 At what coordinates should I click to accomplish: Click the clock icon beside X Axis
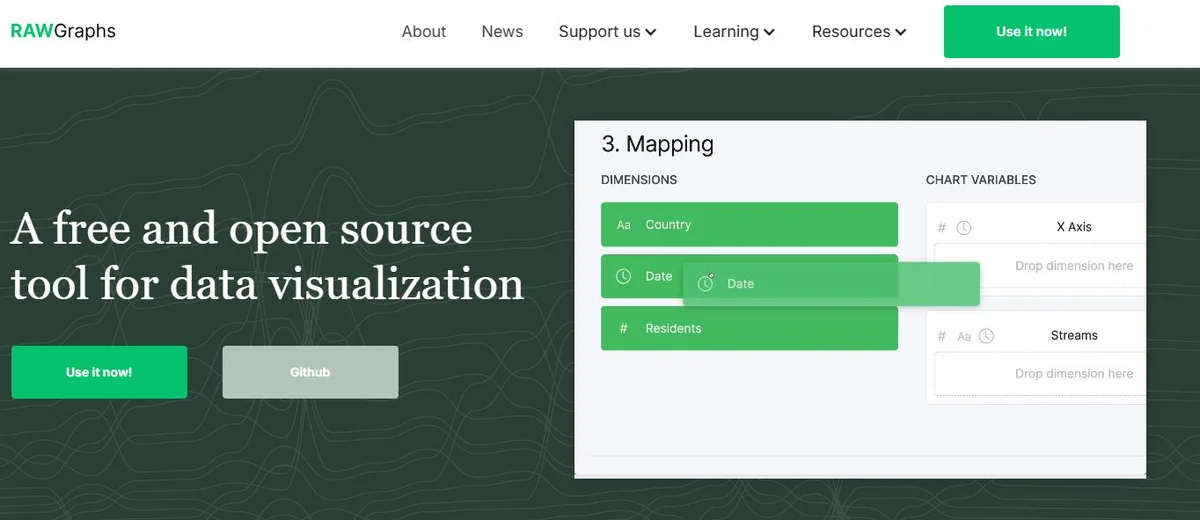tap(964, 228)
